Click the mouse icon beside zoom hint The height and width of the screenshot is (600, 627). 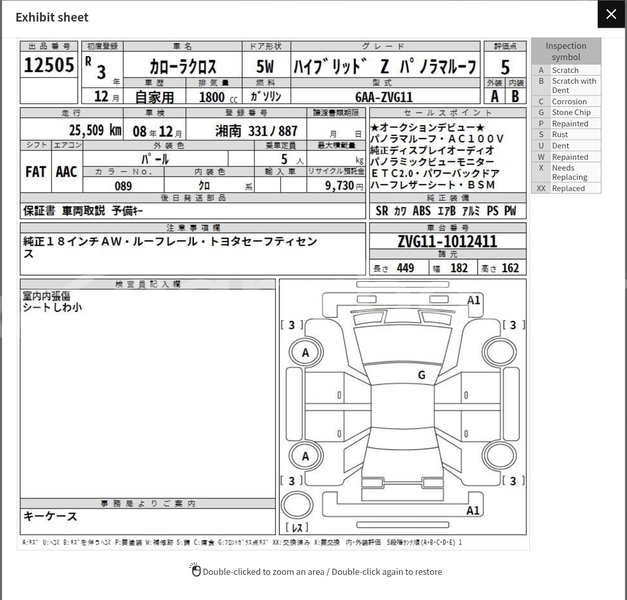(195, 570)
